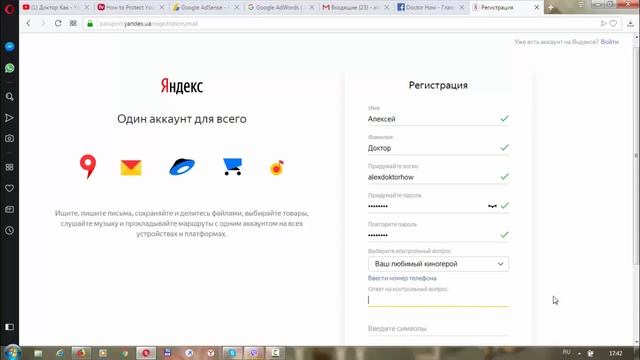
Task: Close the Регистрация tab
Action: [537, 7]
